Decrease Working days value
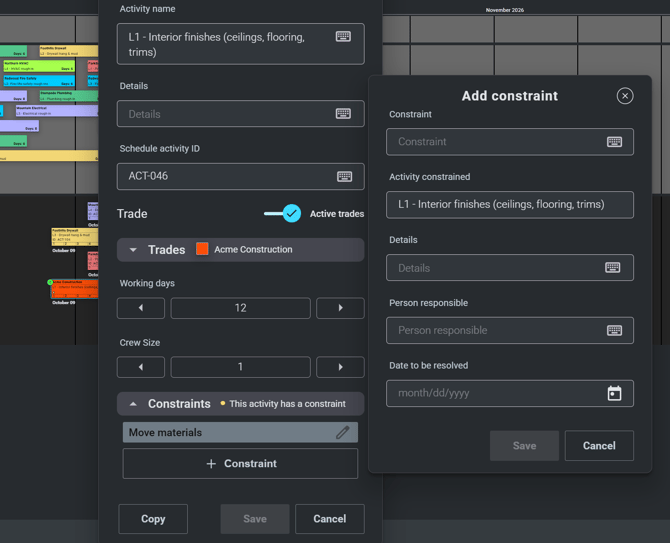This screenshot has width=670, height=543. coord(141,308)
